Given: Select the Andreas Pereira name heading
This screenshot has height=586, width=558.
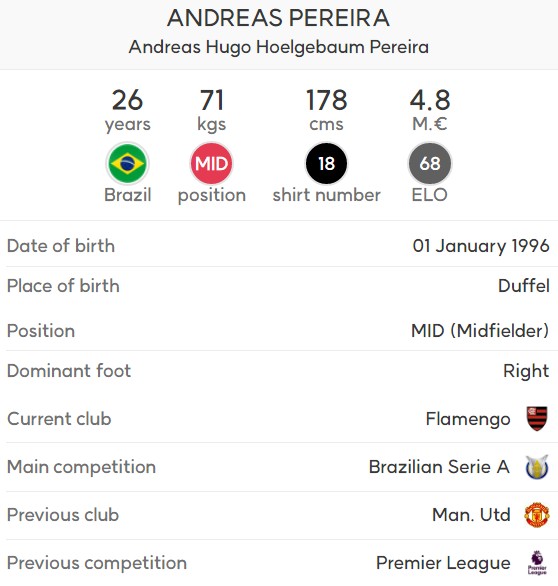Looking at the screenshot, I should (278, 18).
